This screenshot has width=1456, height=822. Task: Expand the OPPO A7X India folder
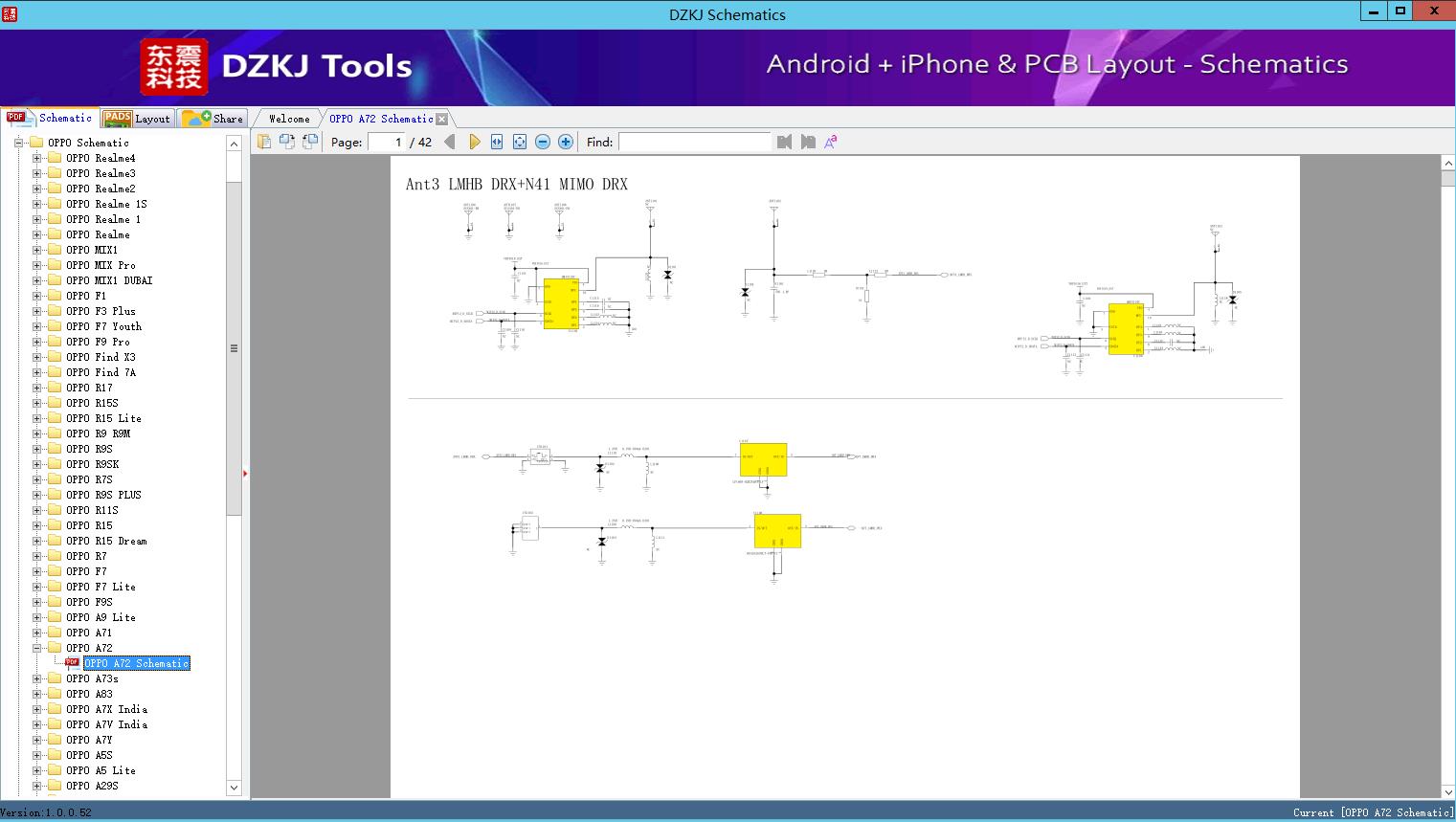[36, 709]
